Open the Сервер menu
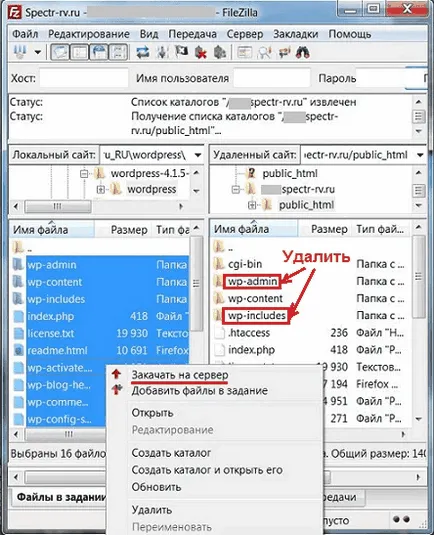Screen dimensions: 434x535 (245, 34)
